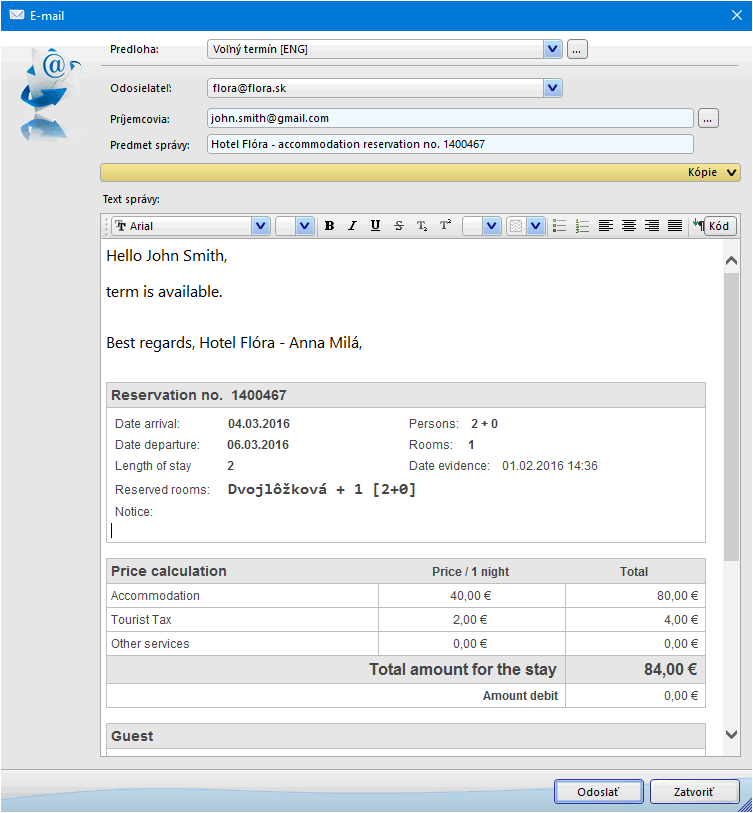Open the Arial font family dropdown

(261, 226)
